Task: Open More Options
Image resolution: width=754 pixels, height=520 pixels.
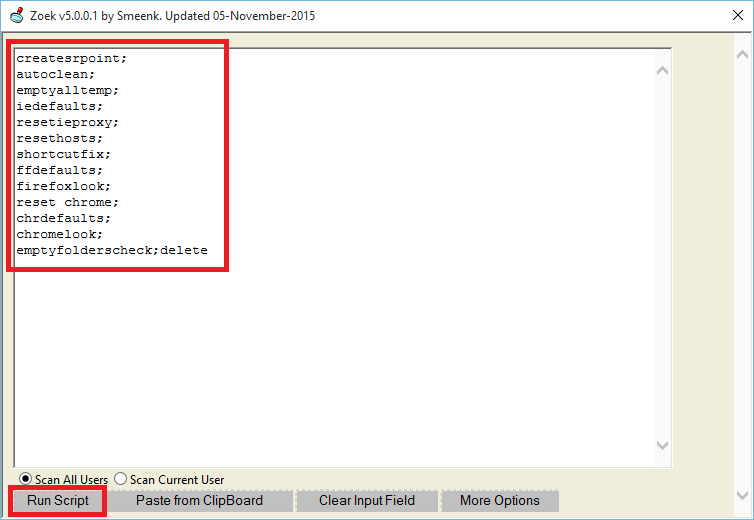Action: (499, 501)
